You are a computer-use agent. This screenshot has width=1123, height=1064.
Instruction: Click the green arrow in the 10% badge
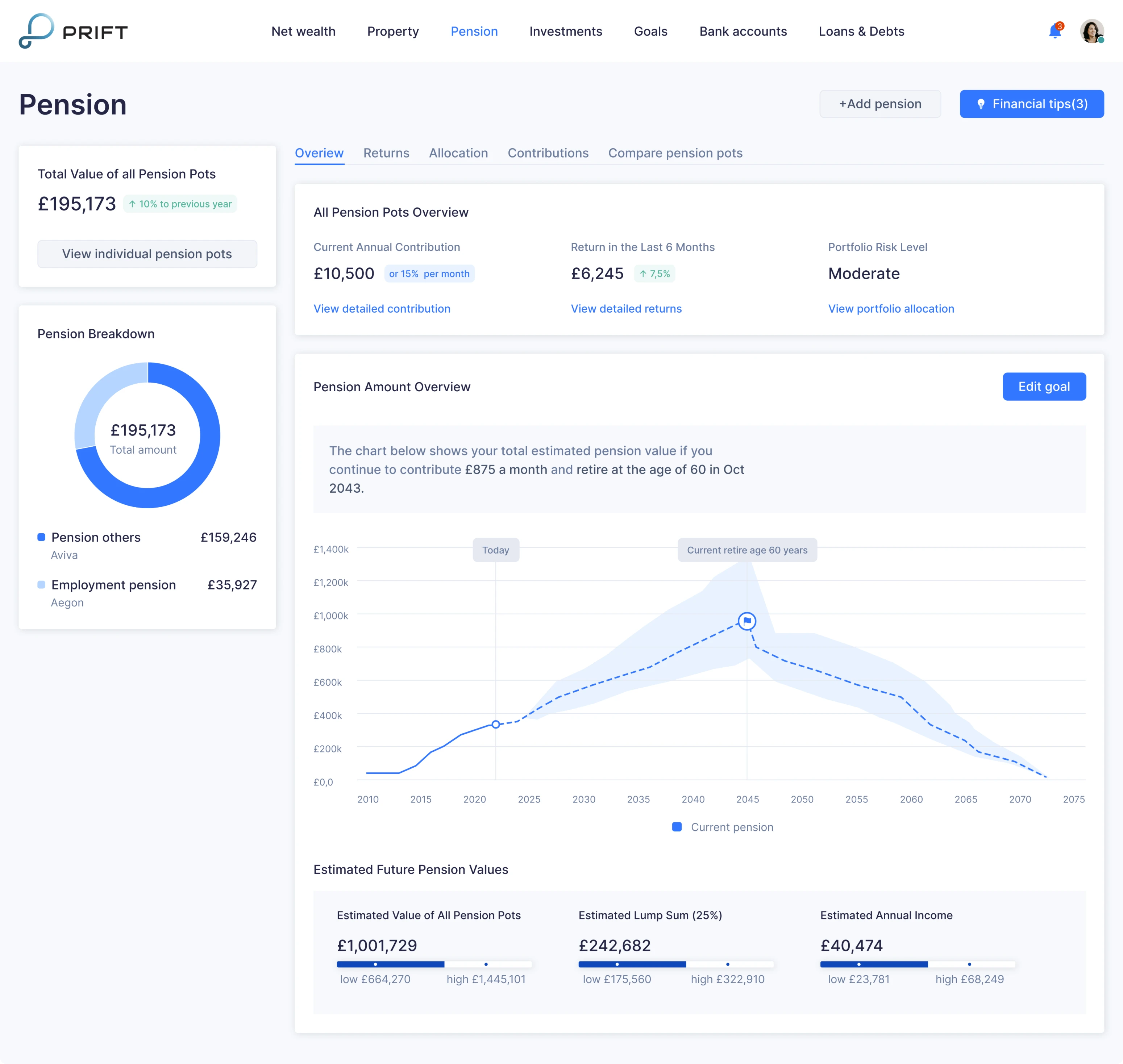pos(133,204)
